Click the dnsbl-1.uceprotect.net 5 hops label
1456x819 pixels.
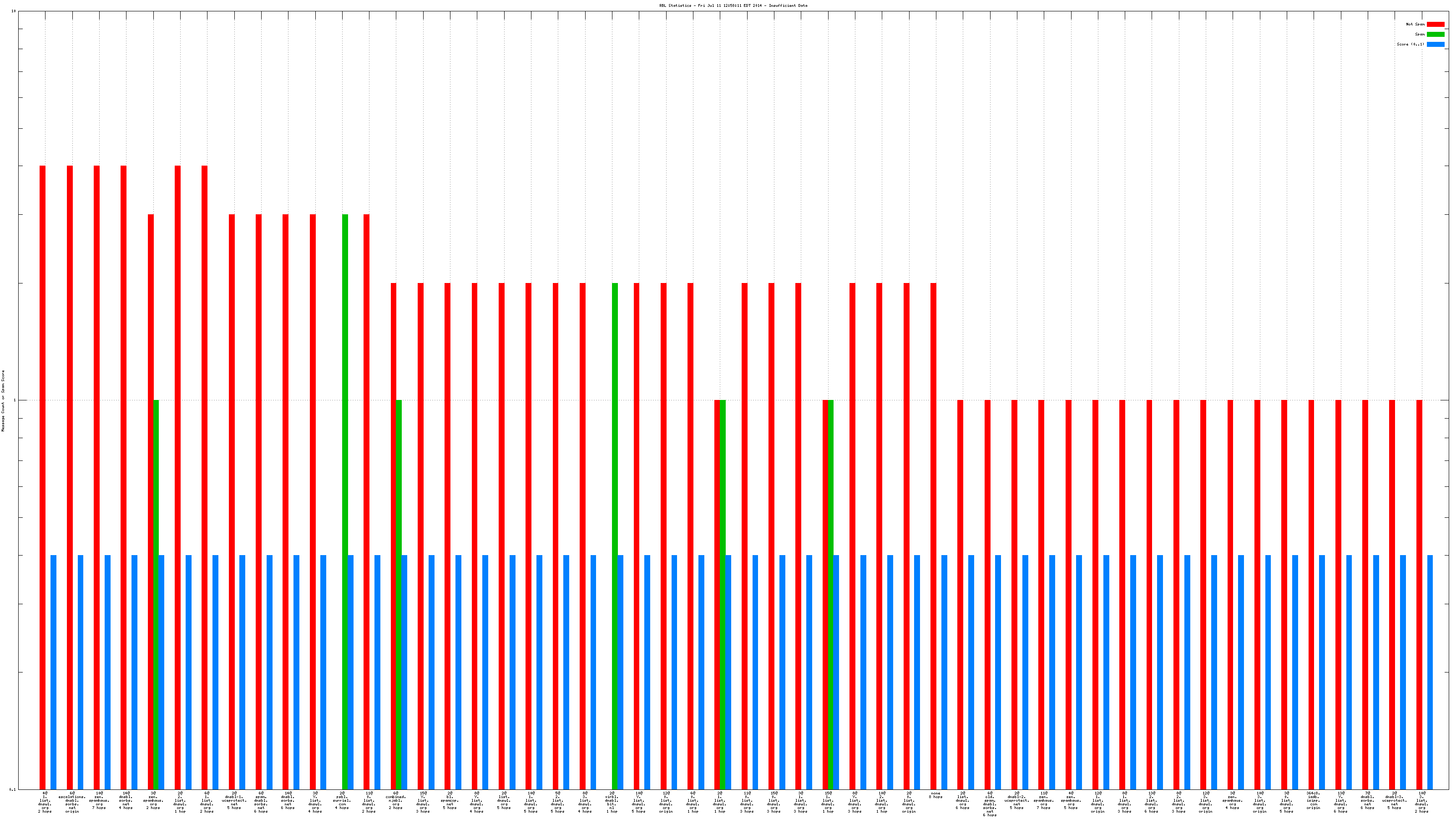tap(234, 801)
